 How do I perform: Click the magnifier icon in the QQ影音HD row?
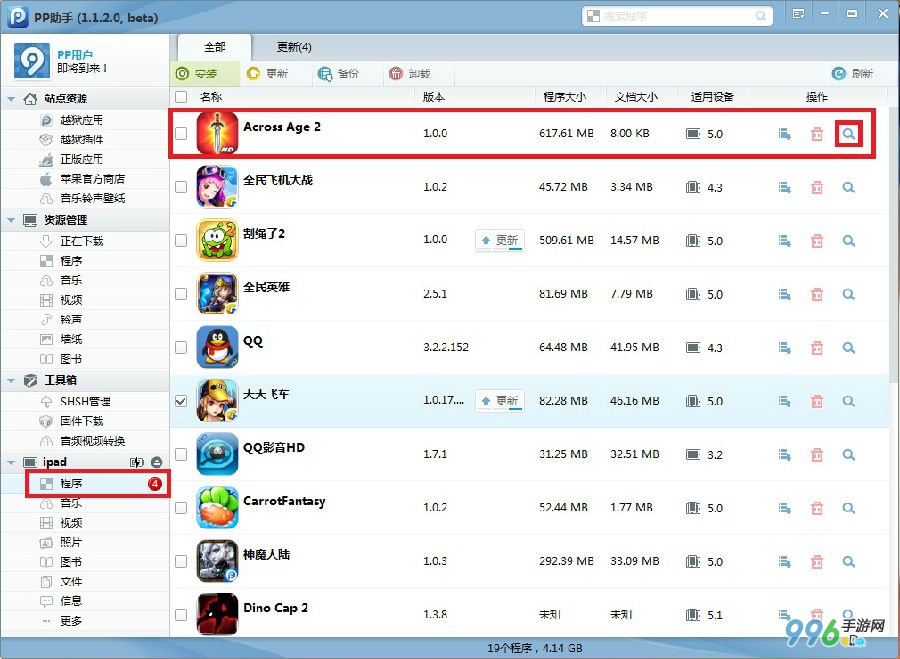click(848, 455)
